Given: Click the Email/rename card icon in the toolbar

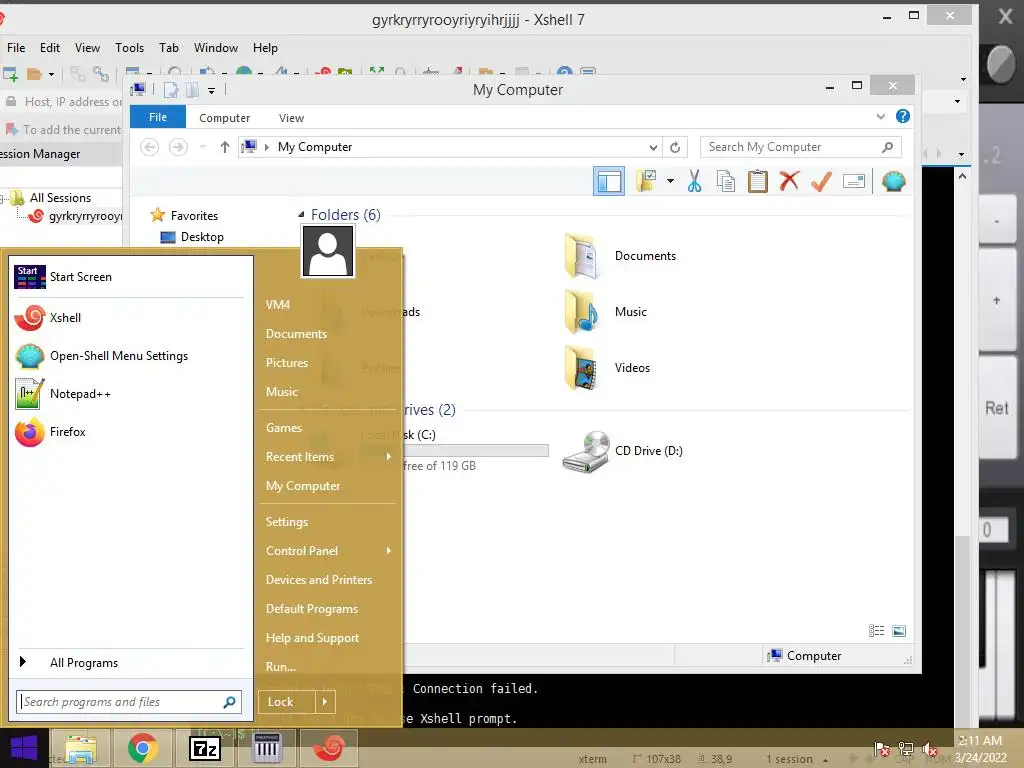Looking at the screenshot, I should tap(854, 181).
